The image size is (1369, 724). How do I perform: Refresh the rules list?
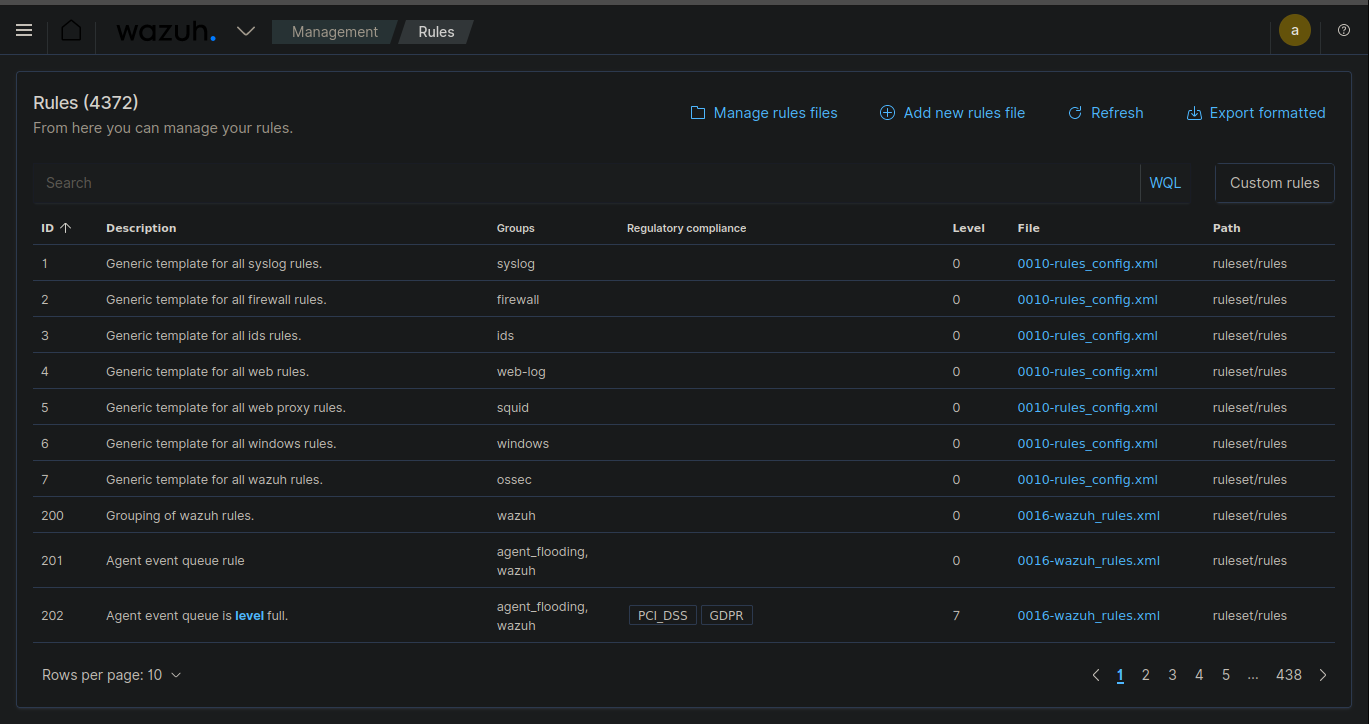tap(1105, 113)
